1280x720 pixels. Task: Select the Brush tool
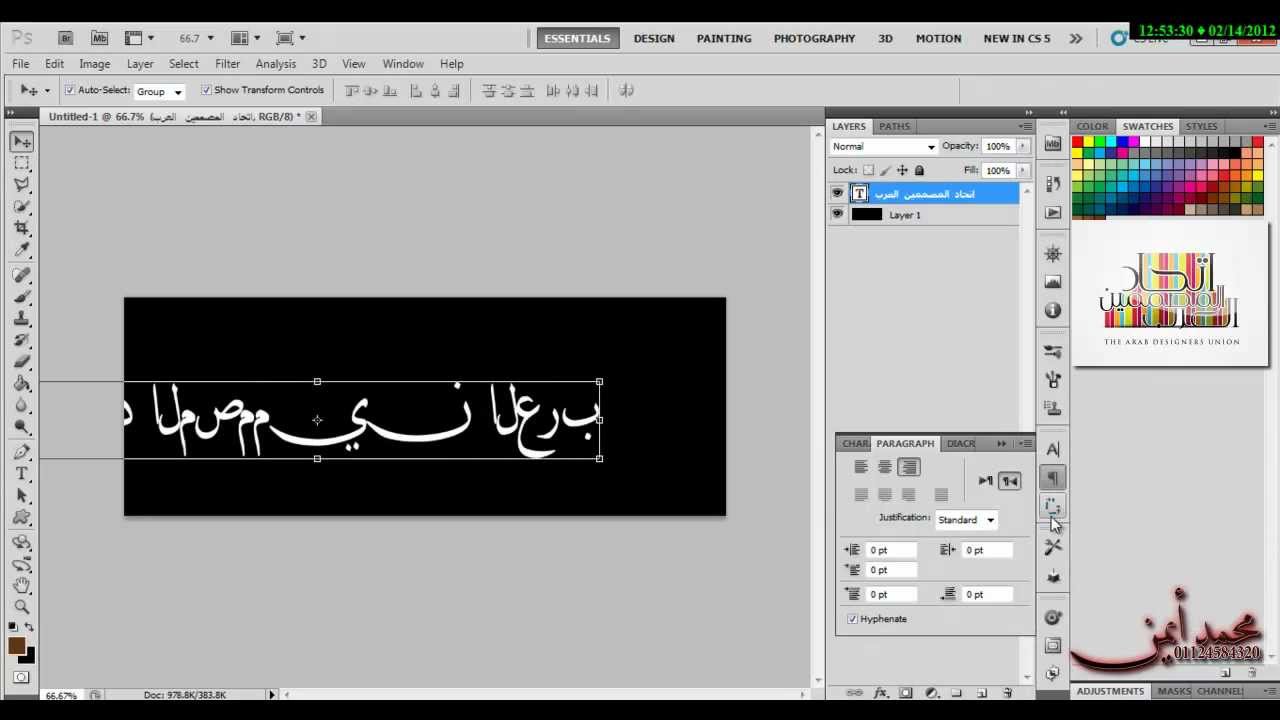point(22,297)
